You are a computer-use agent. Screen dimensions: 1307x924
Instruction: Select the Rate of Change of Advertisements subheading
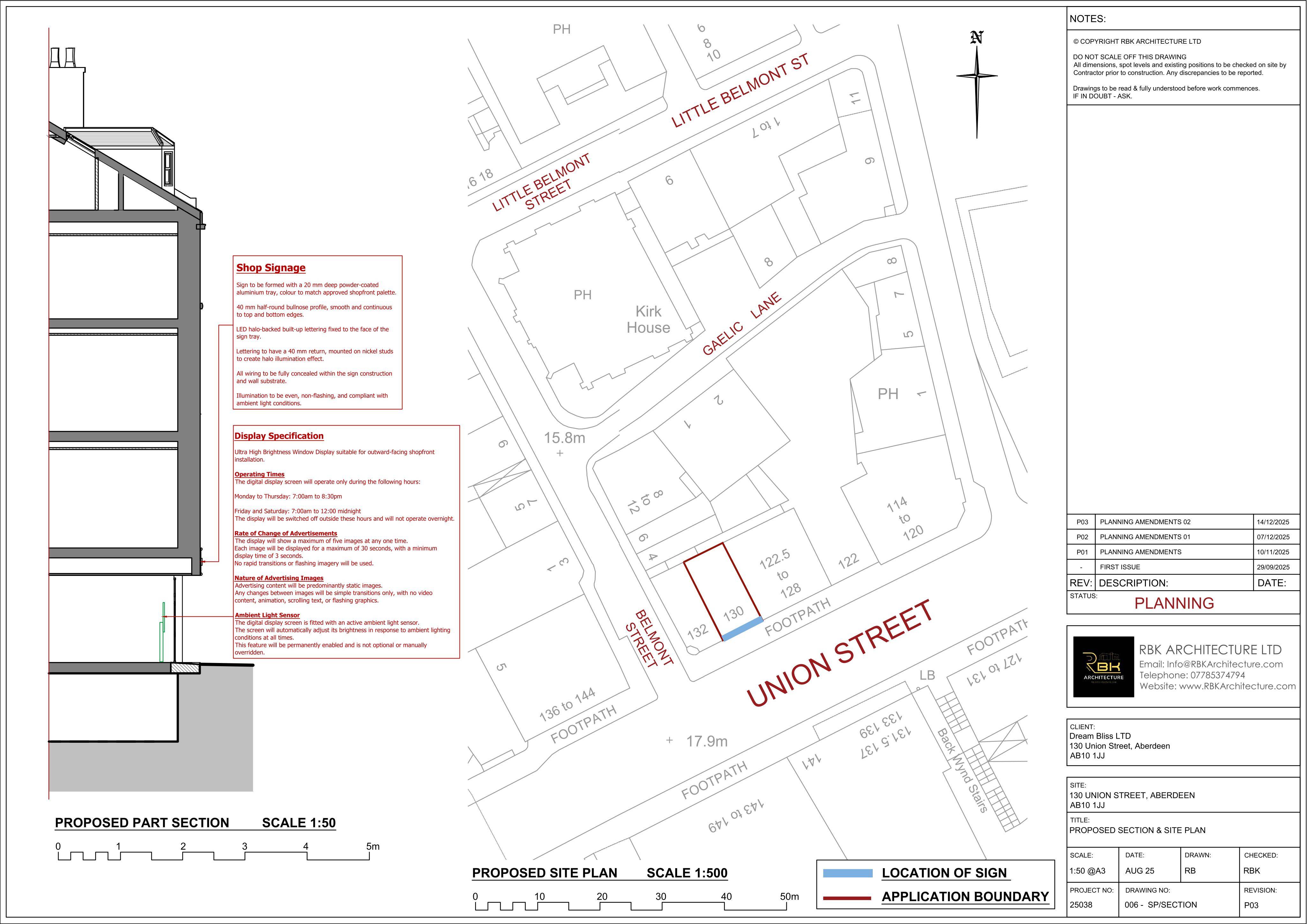286,533
